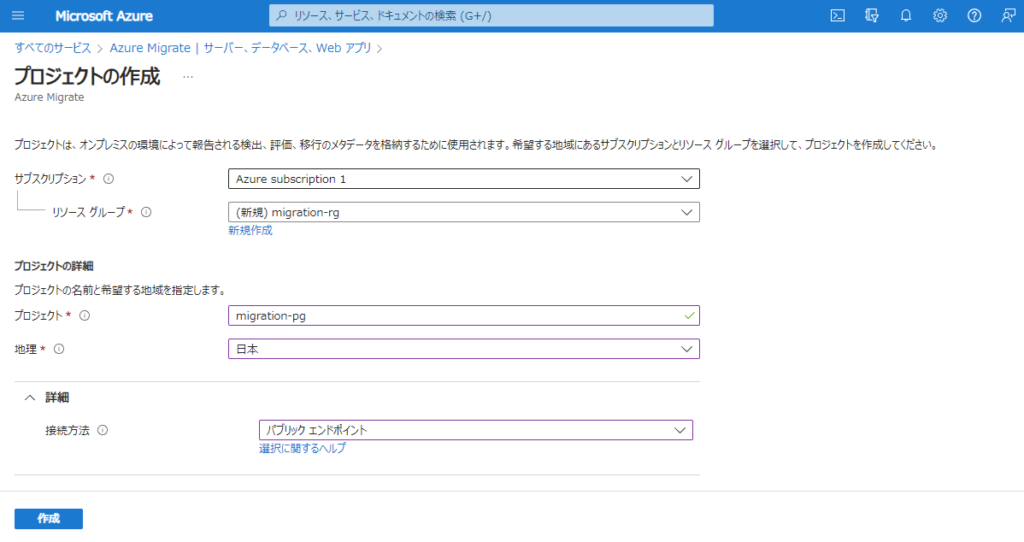Open the (新規) migration-rg resource group dropdown

pos(464,212)
